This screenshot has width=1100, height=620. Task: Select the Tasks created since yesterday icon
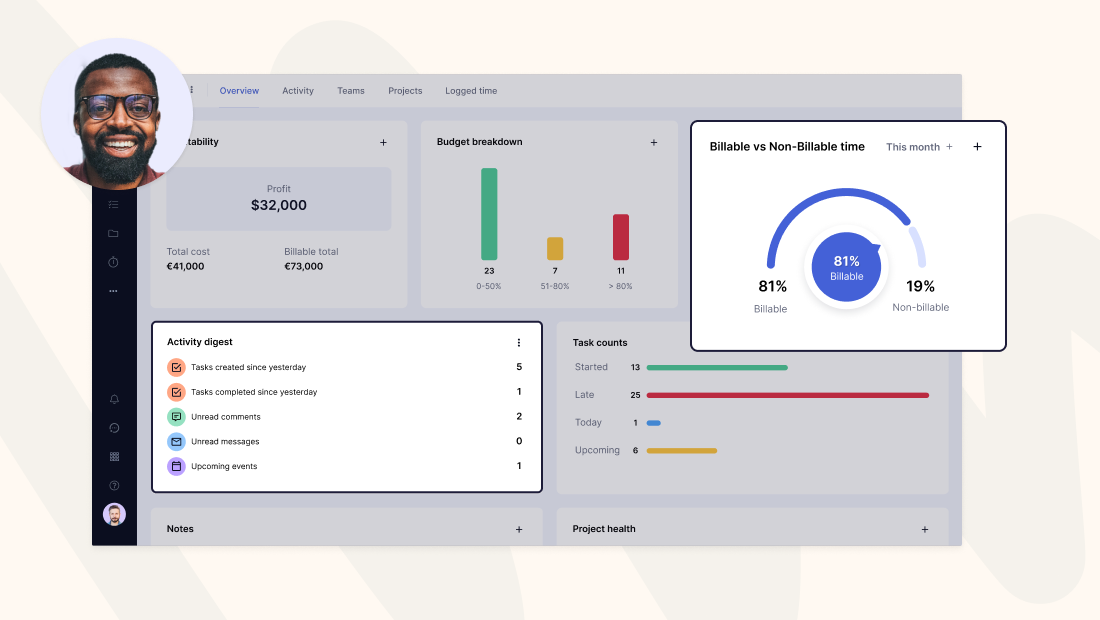(x=176, y=367)
